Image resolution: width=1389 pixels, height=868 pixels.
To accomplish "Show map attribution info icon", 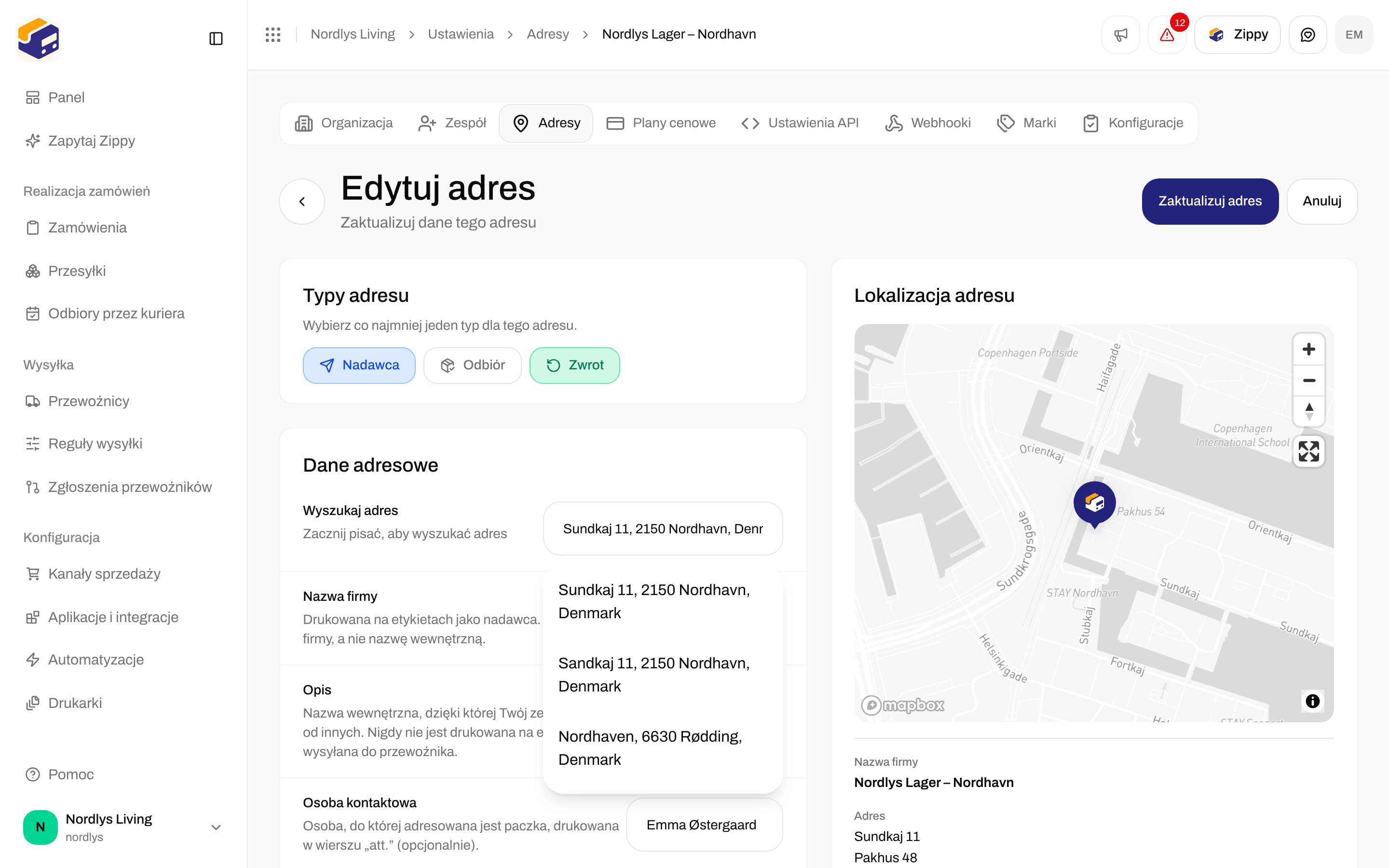I will pos(1312,701).
